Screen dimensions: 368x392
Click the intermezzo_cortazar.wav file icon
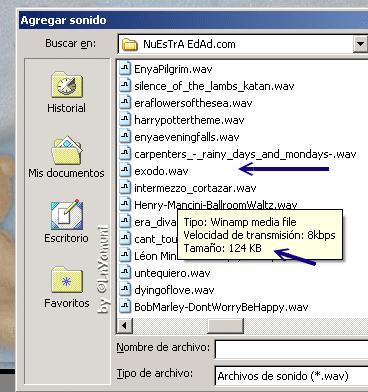click(x=125, y=187)
